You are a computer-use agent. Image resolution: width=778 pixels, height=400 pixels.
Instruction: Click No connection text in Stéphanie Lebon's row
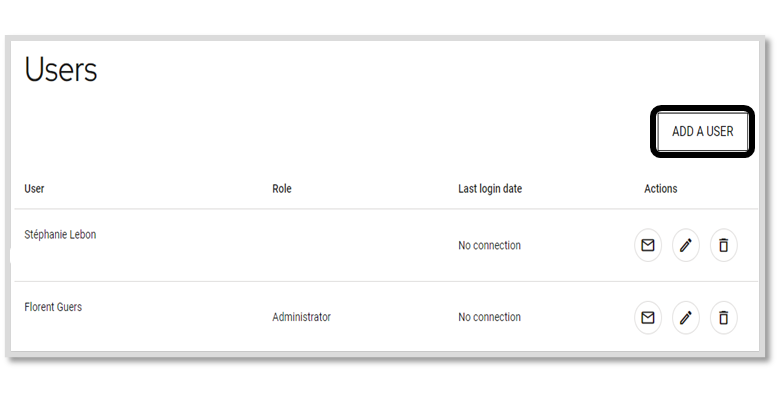click(x=489, y=245)
